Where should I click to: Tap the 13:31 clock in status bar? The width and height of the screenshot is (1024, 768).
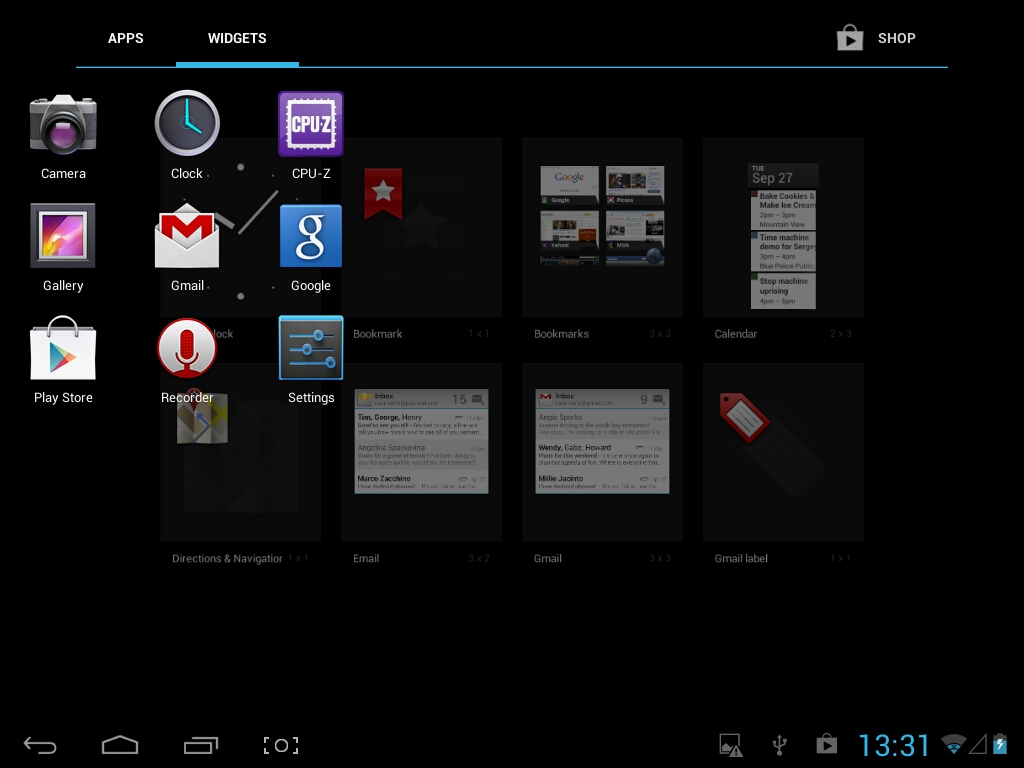pyautogui.click(x=894, y=745)
